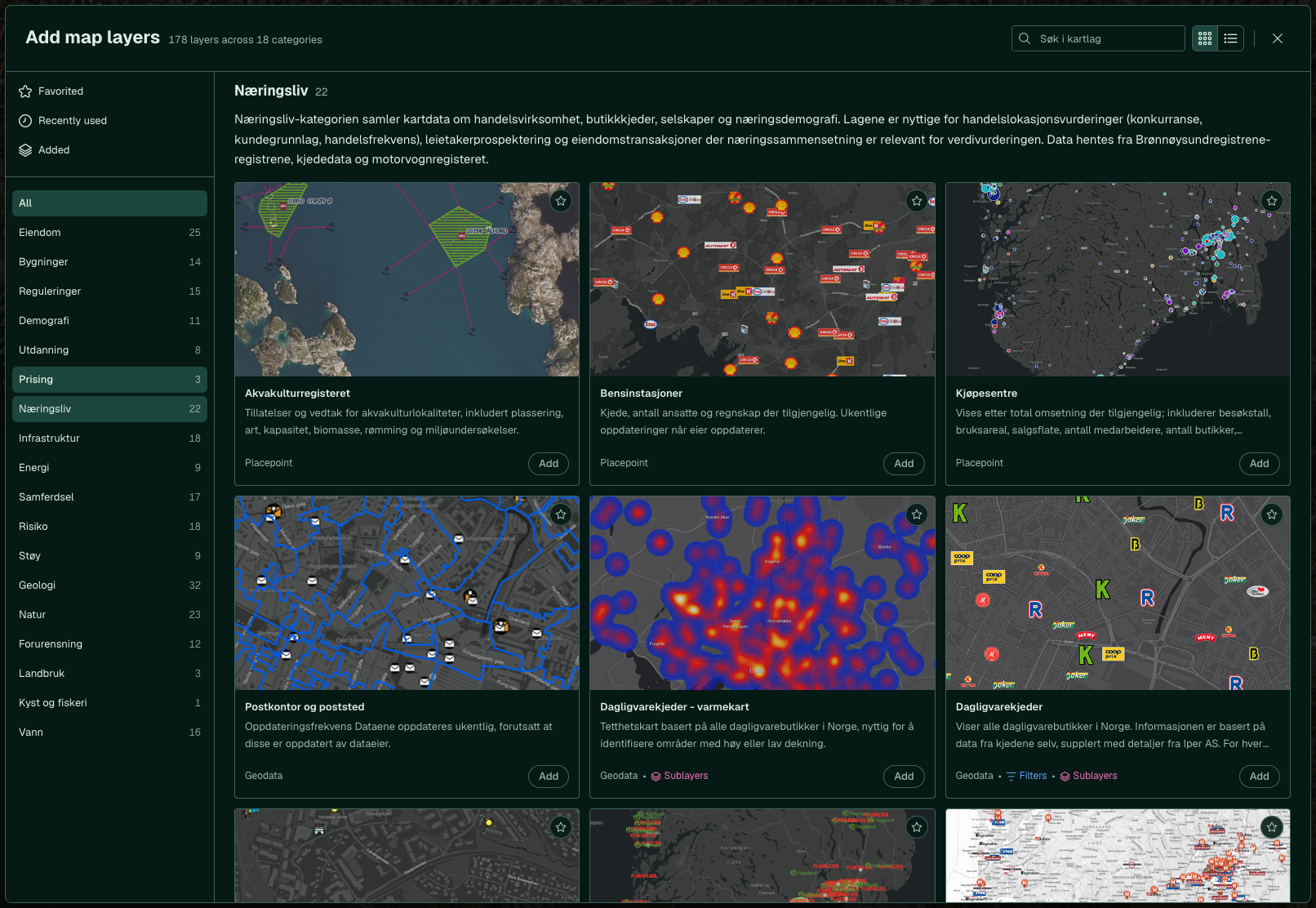Favorite the Dagligvarekjeder layer star
This screenshot has width=1316, height=908.
[1272, 514]
